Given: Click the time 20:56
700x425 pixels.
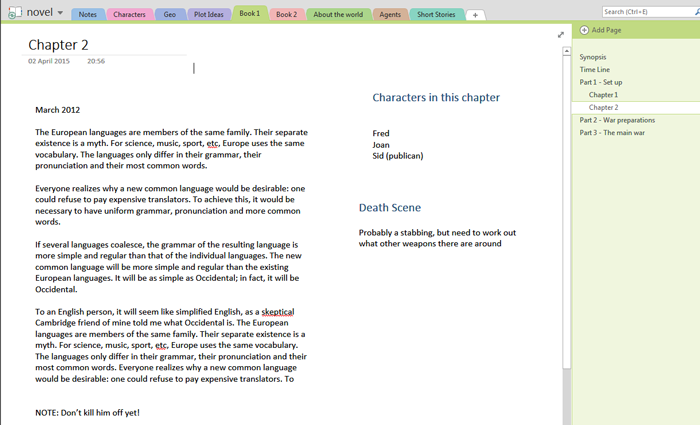Looking at the screenshot, I should tap(96, 61).
